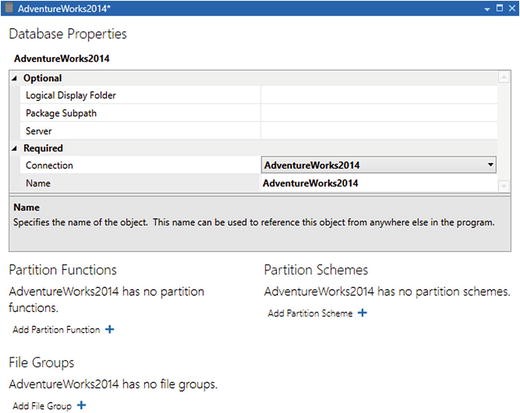Viewport: 520px width, 413px height.
Task: Click the Database Properties heading
Action: click(x=68, y=34)
